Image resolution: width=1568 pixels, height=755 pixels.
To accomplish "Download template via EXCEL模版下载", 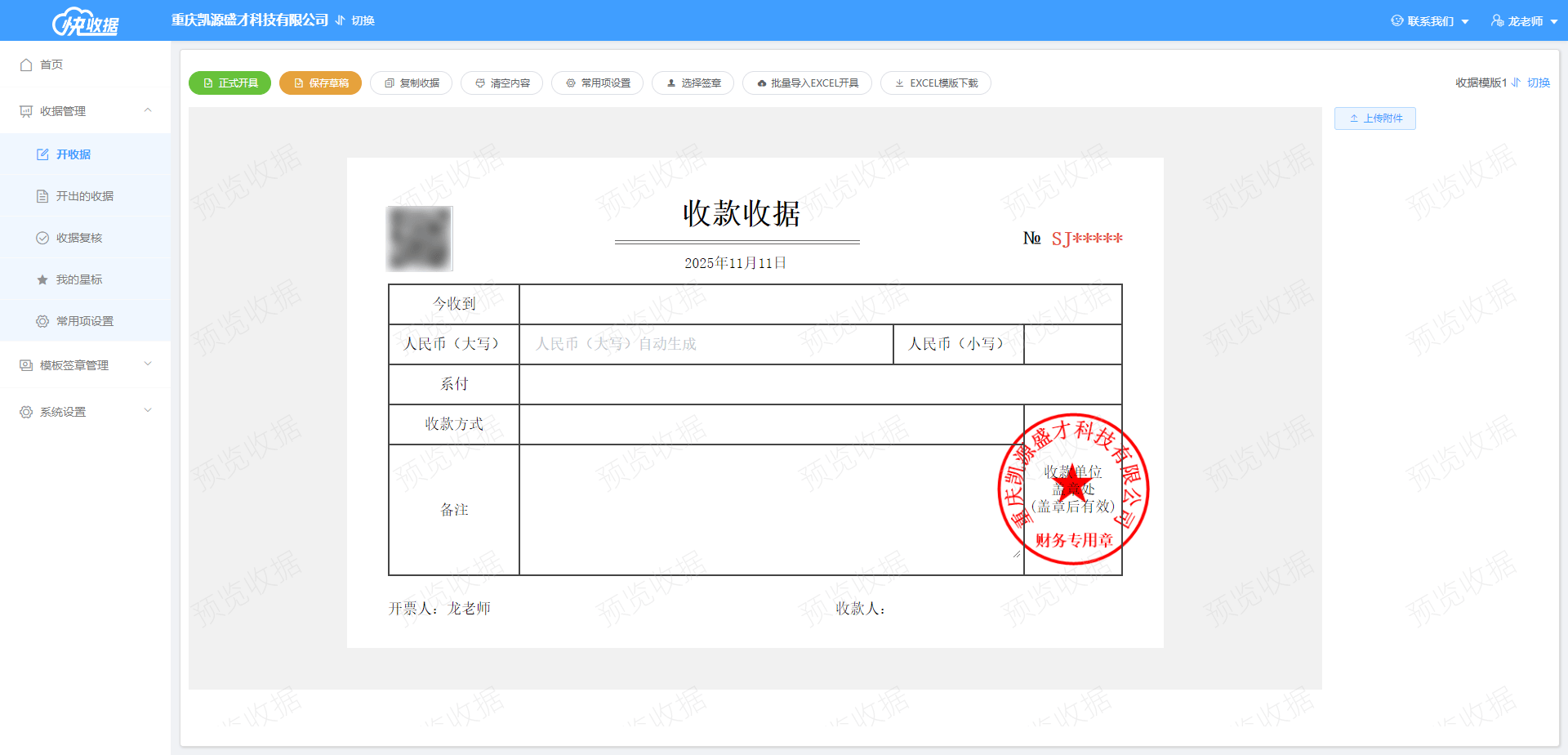I will (935, 83).
